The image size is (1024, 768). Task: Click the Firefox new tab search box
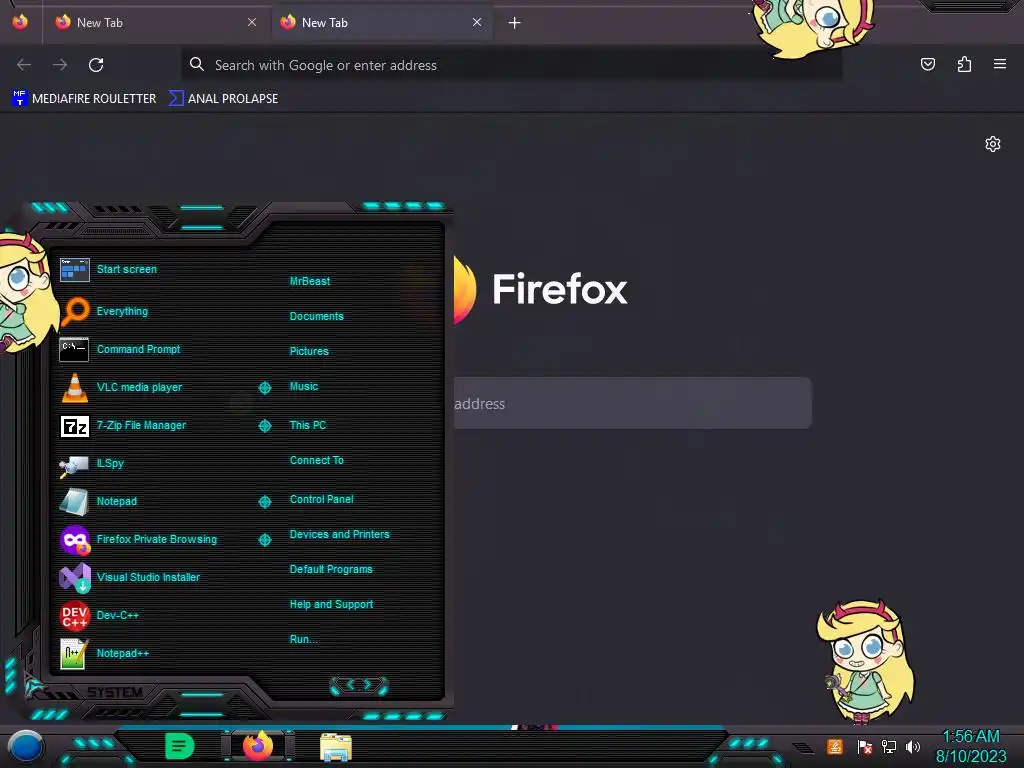[x=632, y=403]
